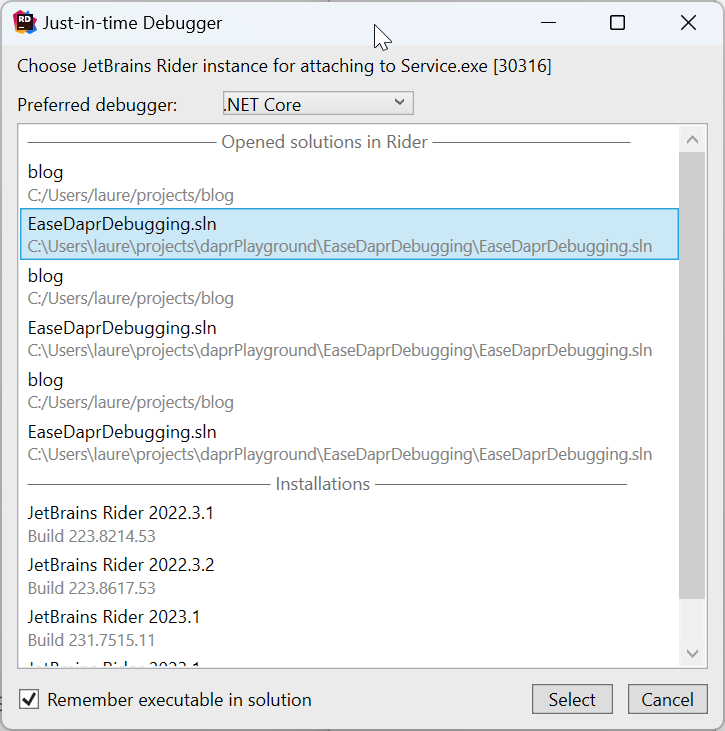Select JetBrains Rider 2022.3.1 installation
This screenshot has width=725, height=731.
[349, 524]
